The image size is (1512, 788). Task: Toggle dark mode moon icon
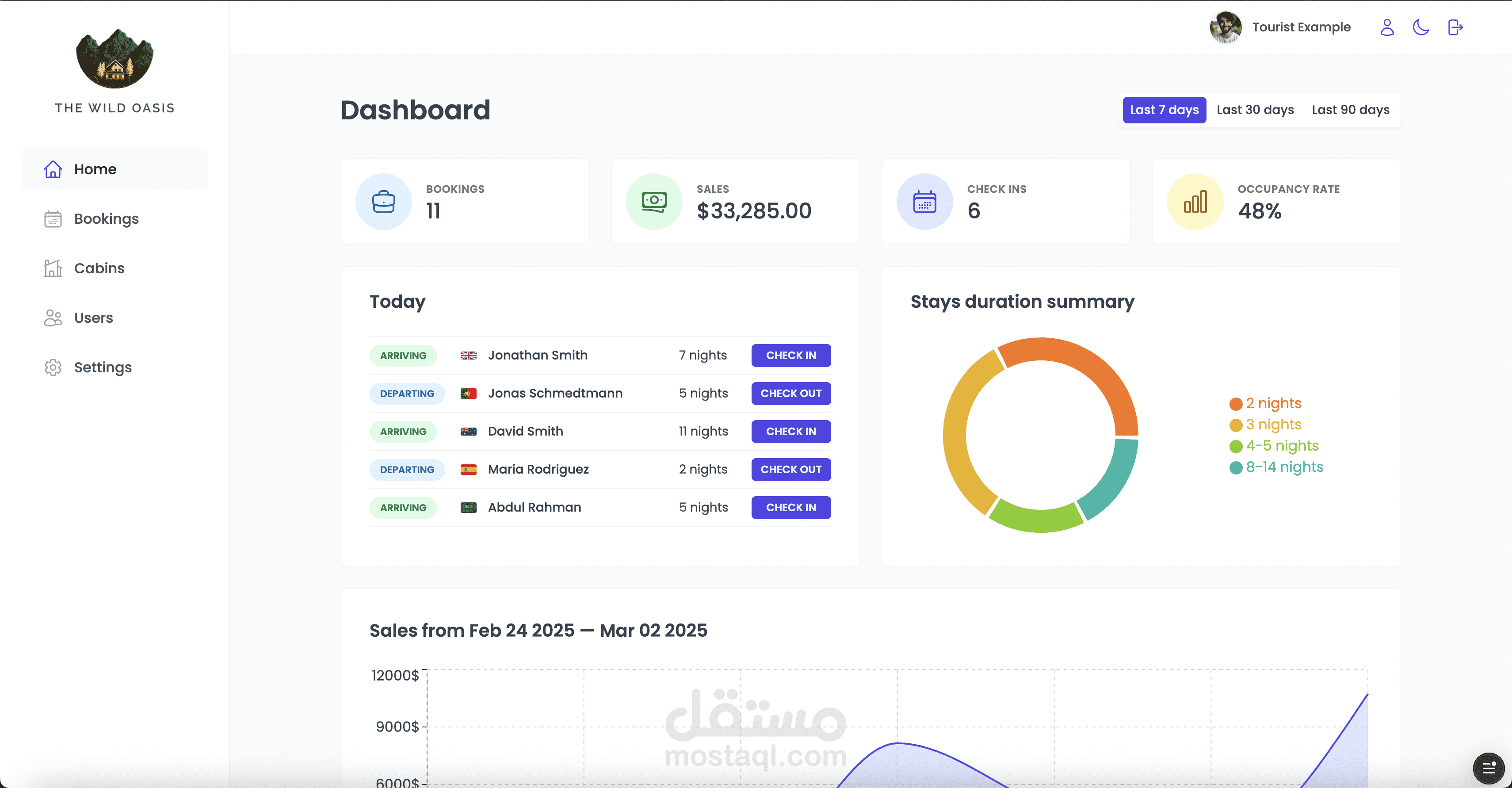pos(1420,27)
